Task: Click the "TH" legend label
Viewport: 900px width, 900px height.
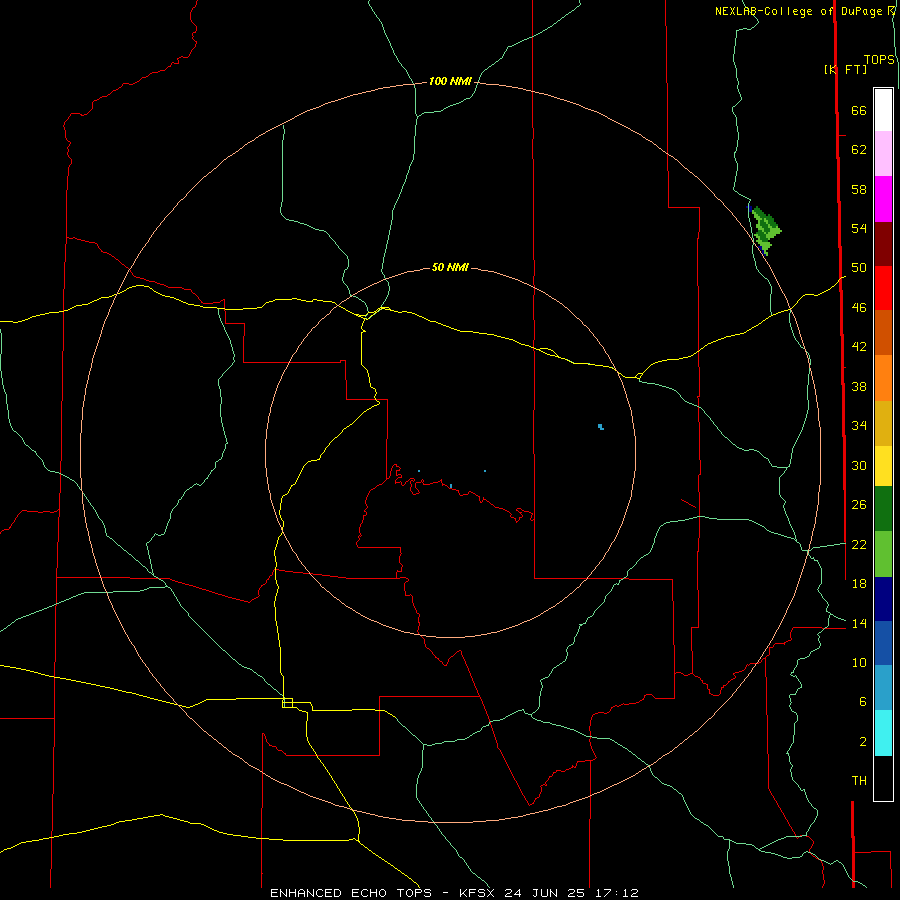Action: point(859,781)
